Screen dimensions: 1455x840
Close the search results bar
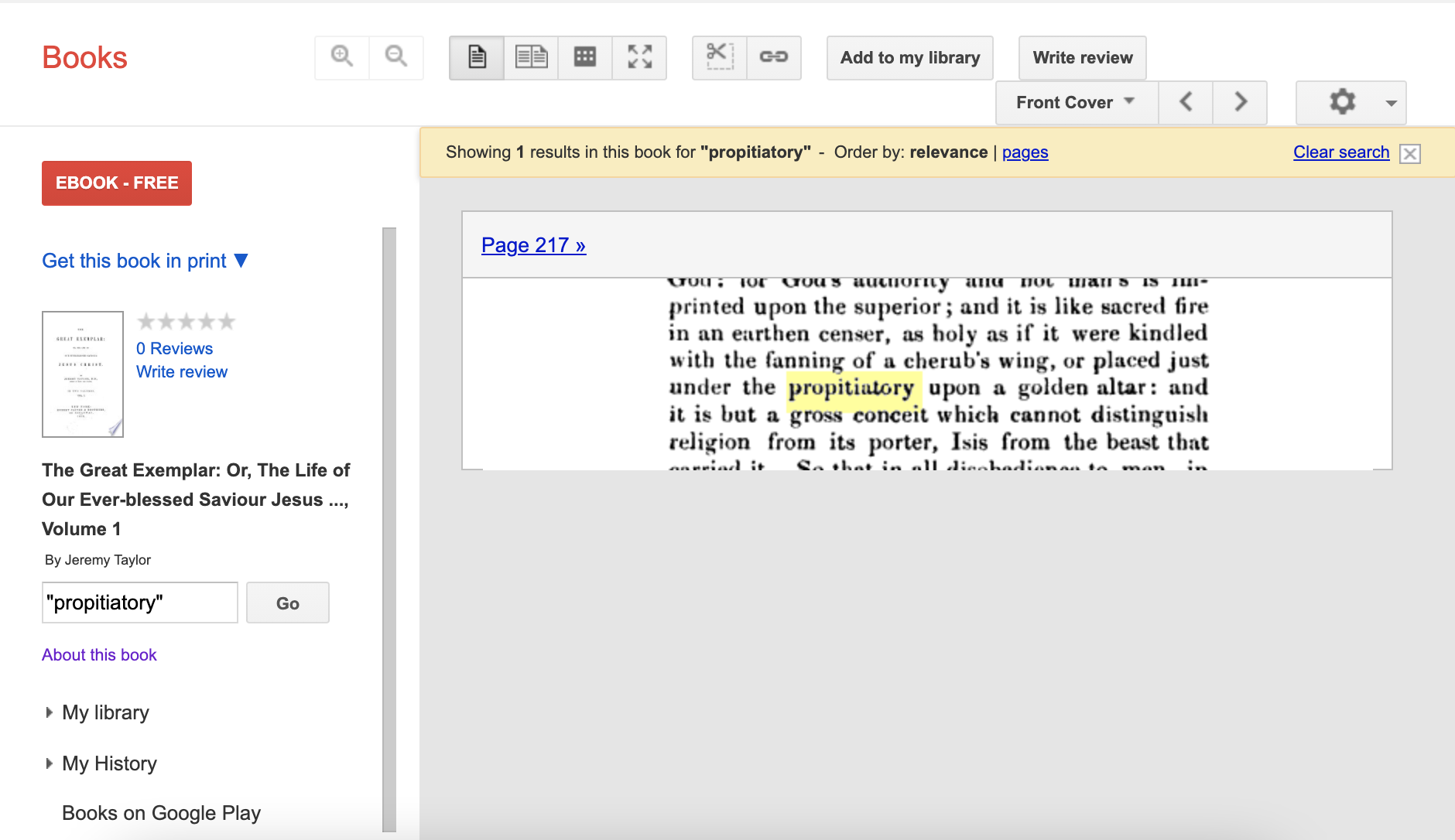(1410, 153)
